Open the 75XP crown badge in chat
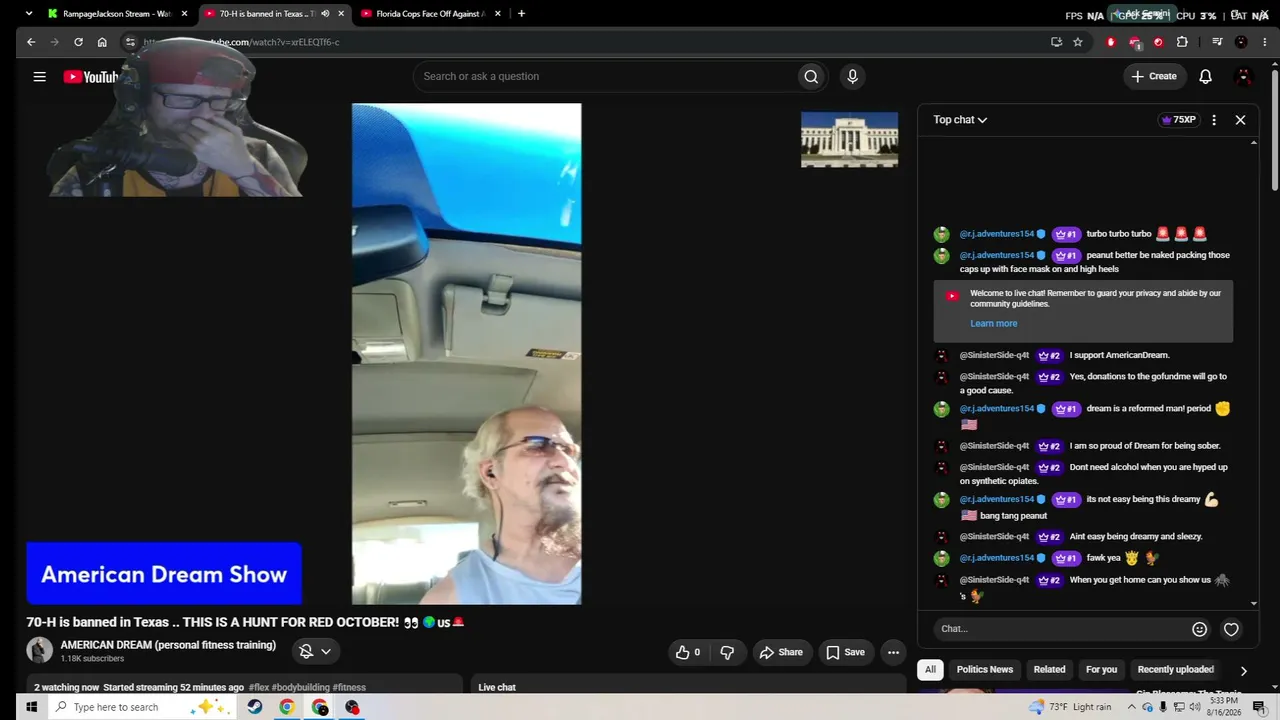The width and height of the screenshot is (1280, 720). pyautogui.click(x=1178, y=120)
